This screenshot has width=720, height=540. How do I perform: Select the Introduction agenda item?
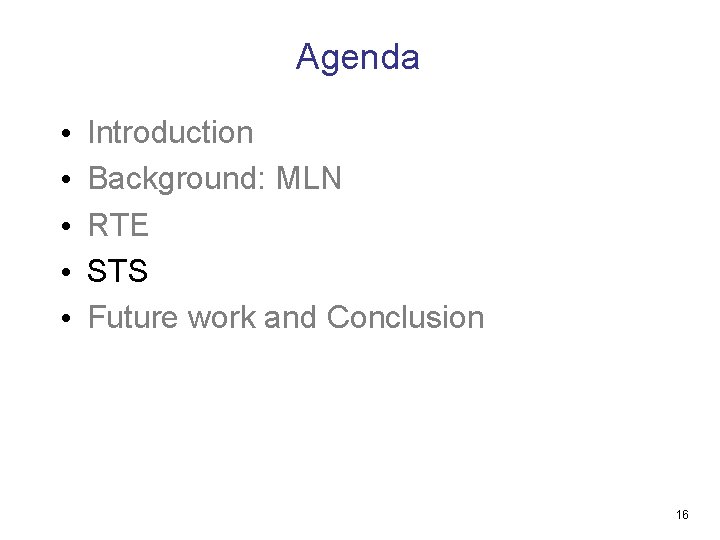(170, 132)
